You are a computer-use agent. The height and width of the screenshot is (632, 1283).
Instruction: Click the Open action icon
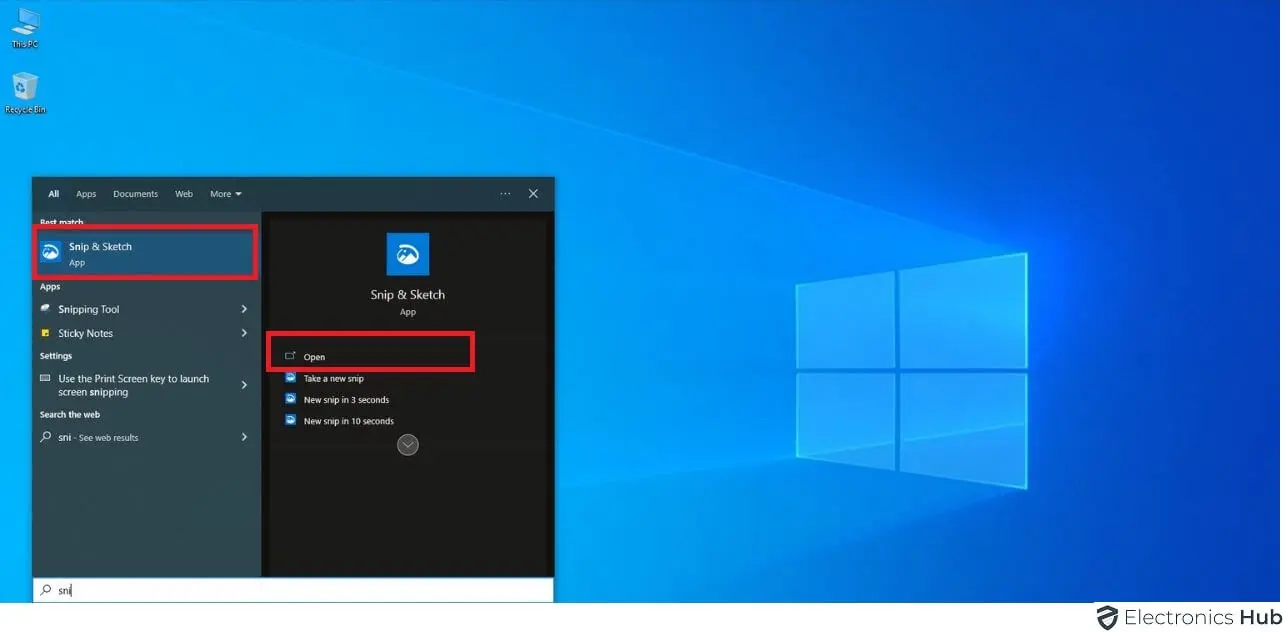291,356
